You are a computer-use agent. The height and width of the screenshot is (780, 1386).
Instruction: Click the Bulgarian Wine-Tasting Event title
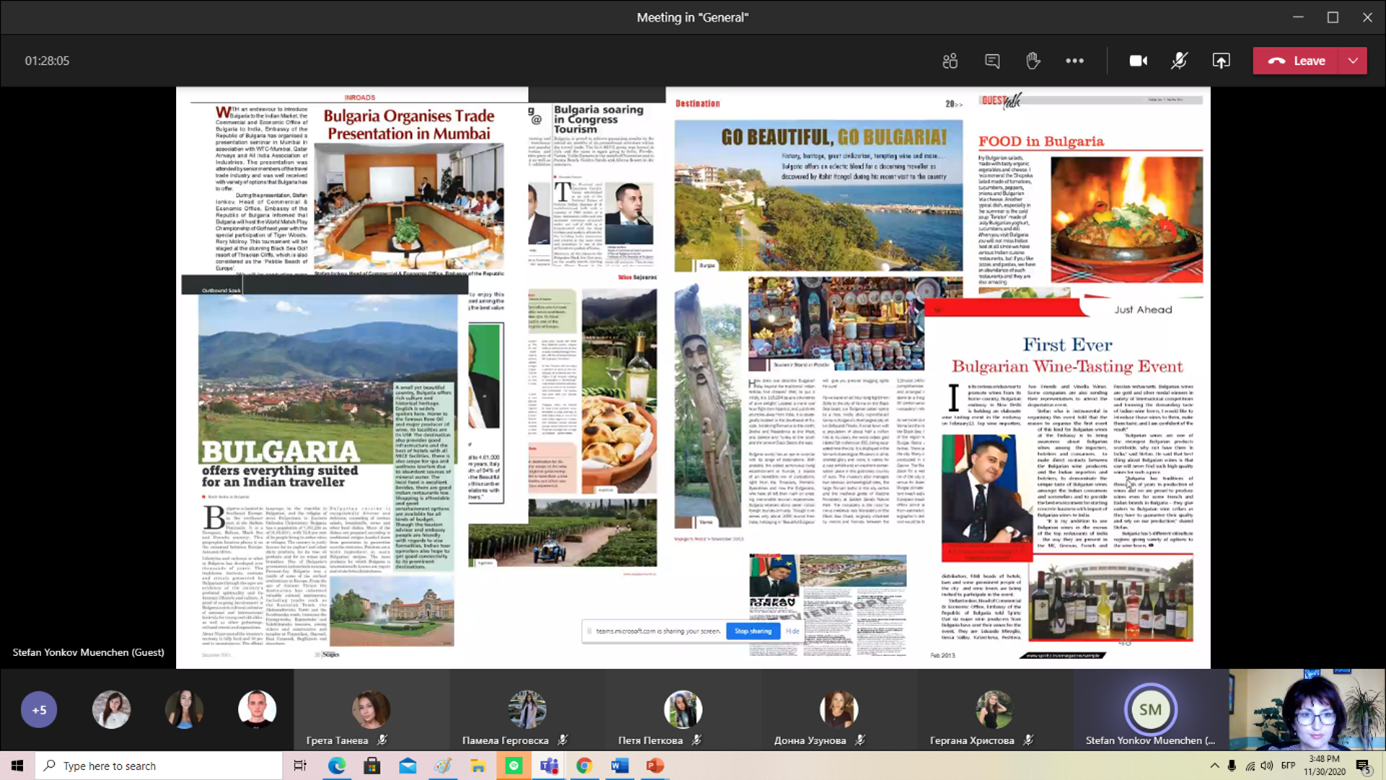click(x=1067, y=366)
